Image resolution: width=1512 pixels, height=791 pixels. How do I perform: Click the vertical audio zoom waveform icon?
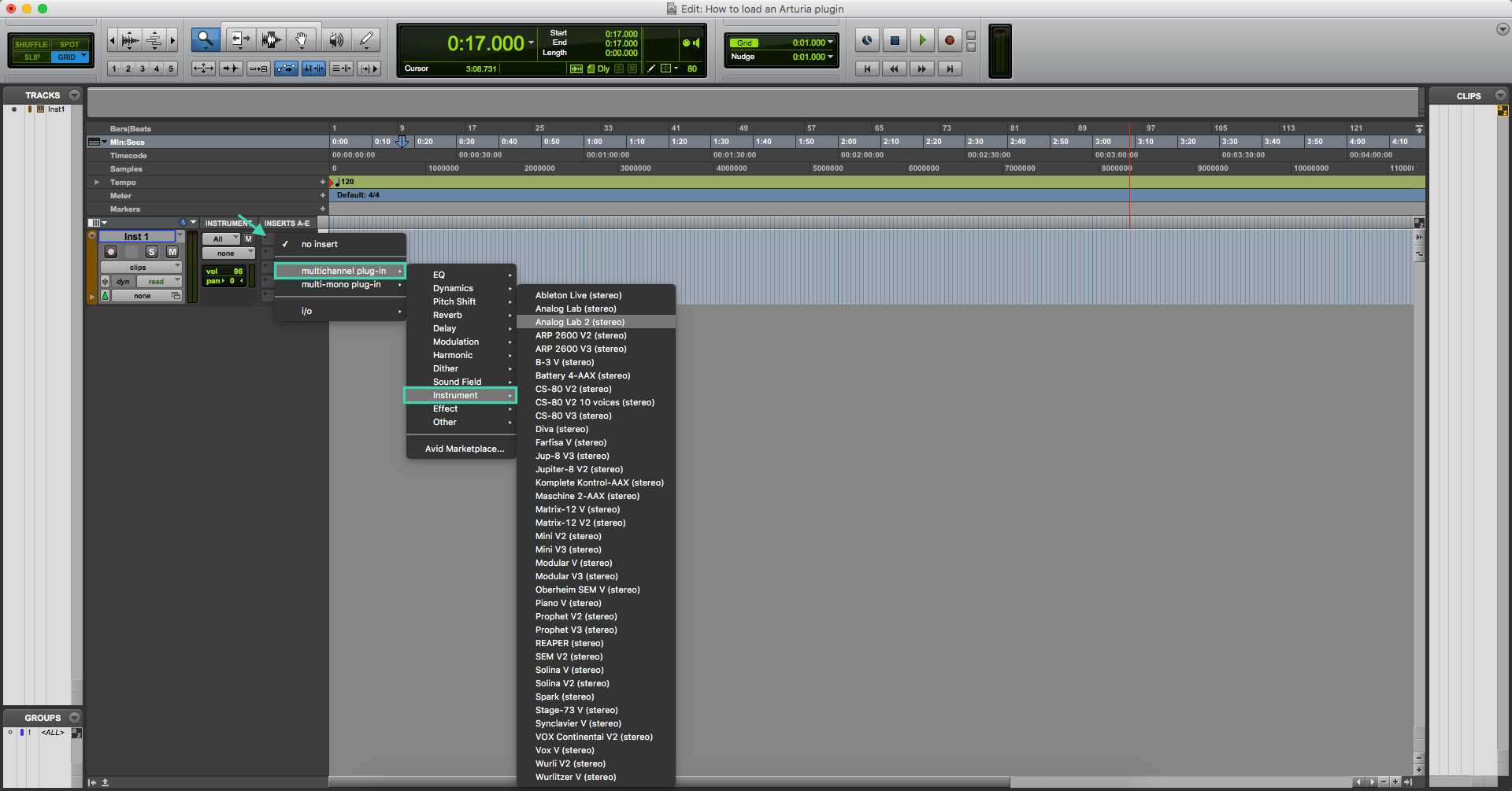coord(131,39)
